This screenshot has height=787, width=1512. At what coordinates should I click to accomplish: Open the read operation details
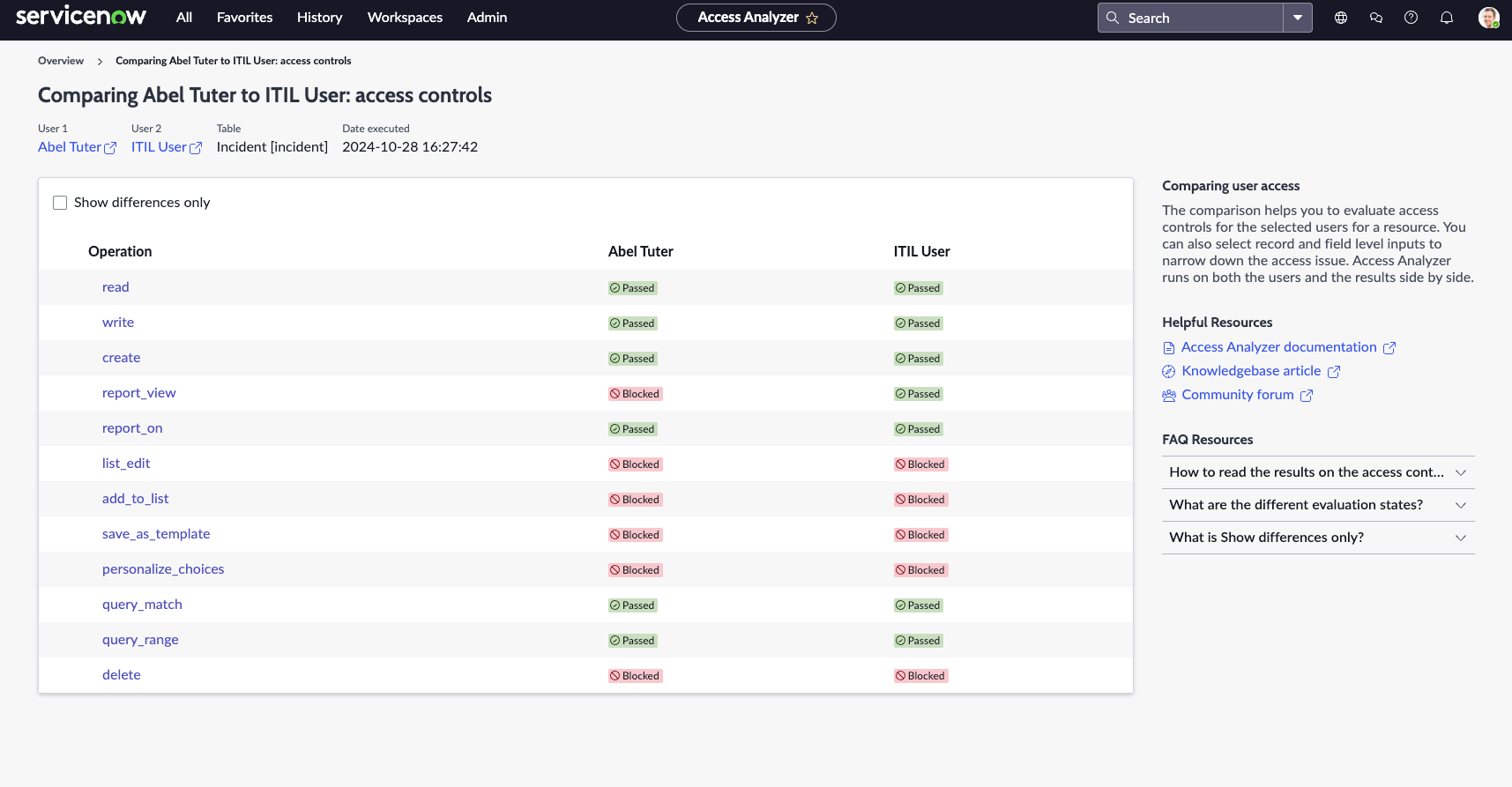(x=115, y=287)
